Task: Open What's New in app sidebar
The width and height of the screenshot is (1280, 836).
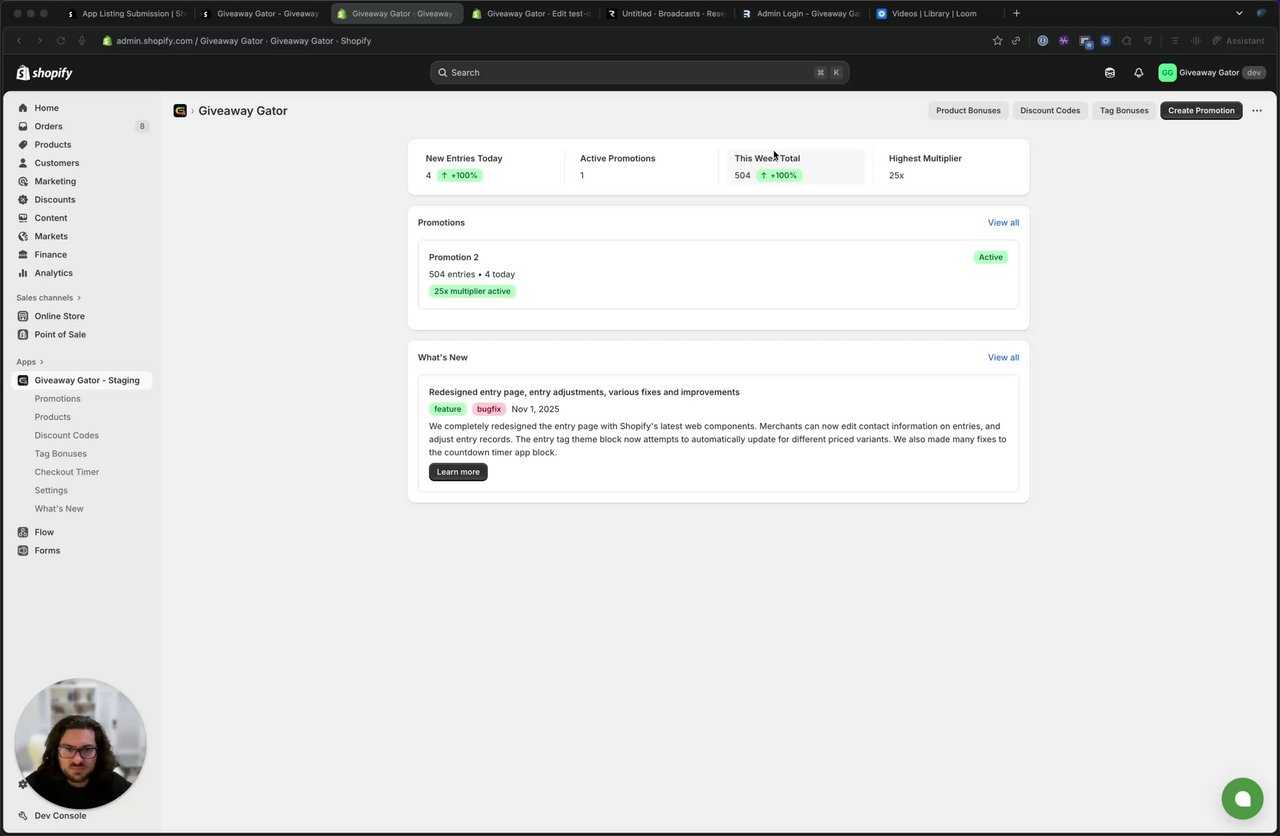Action: pos(59,509)
